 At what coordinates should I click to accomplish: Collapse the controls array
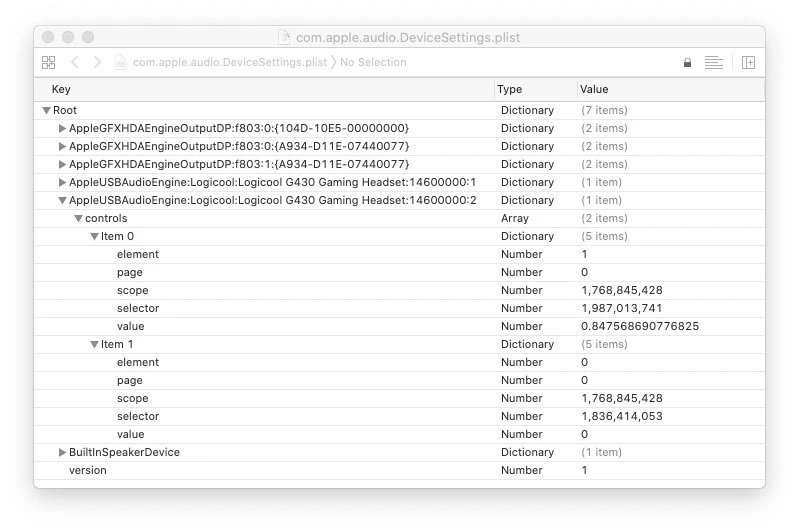(x=78, y=219)
